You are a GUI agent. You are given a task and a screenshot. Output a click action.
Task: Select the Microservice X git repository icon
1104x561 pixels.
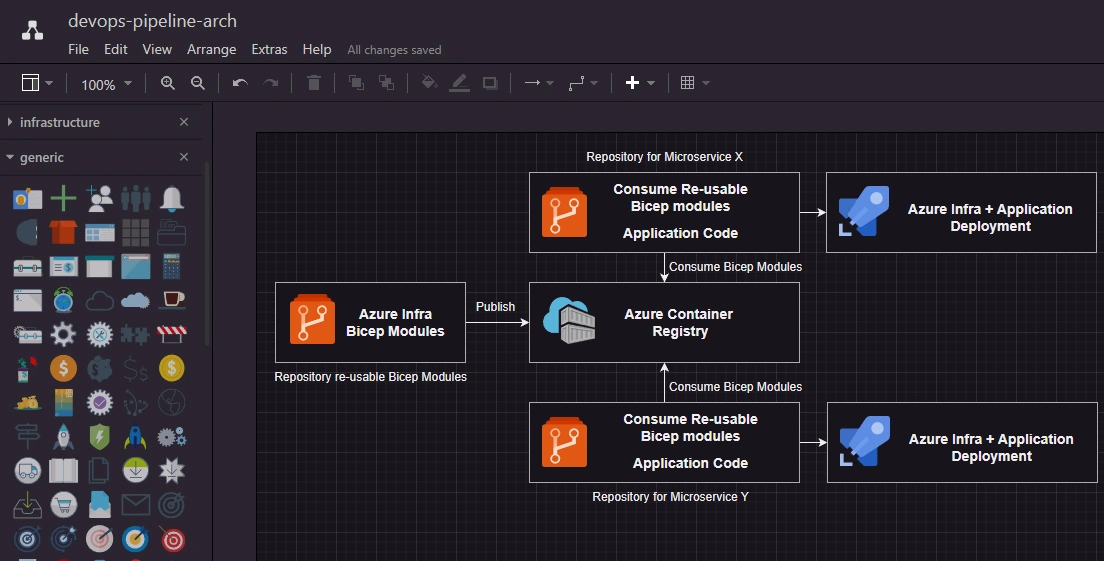pos(564,212)
